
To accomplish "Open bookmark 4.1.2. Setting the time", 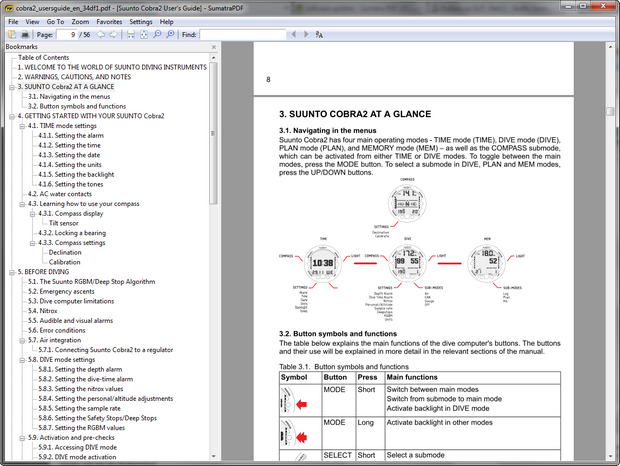I will tap(70, 145).
